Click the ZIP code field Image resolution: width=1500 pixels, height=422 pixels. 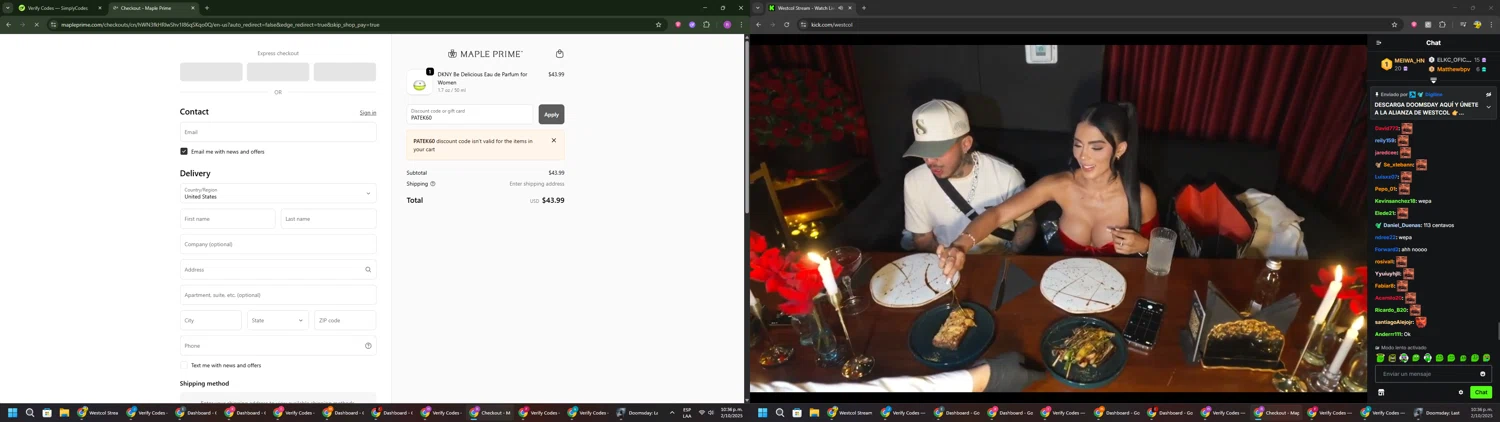pyautogui.click(x=345, y=320)
